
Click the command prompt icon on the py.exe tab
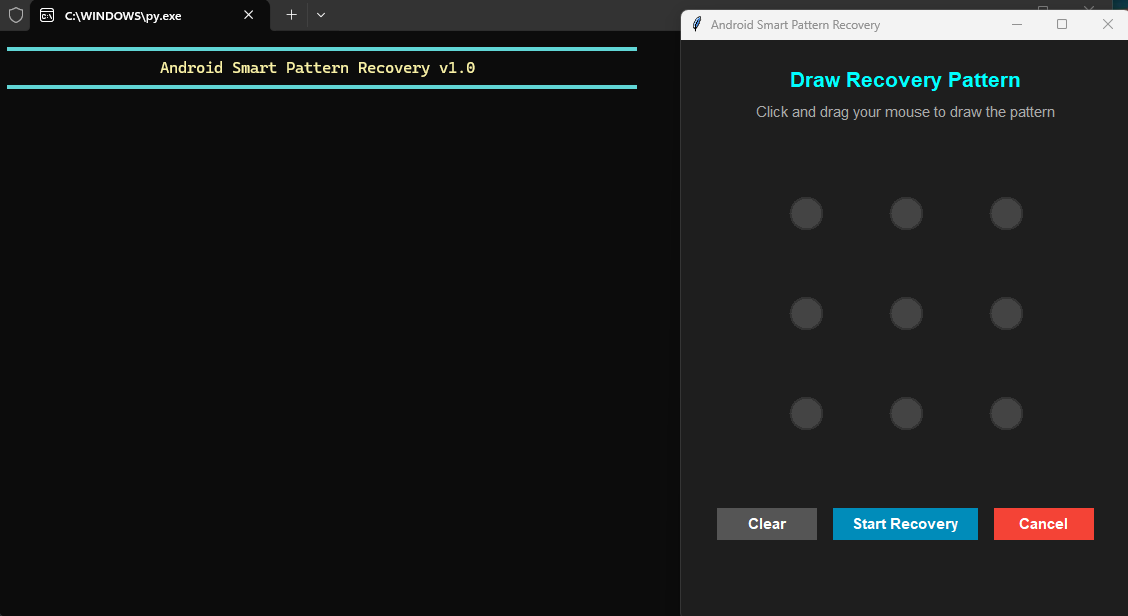[x=47, y=15]
